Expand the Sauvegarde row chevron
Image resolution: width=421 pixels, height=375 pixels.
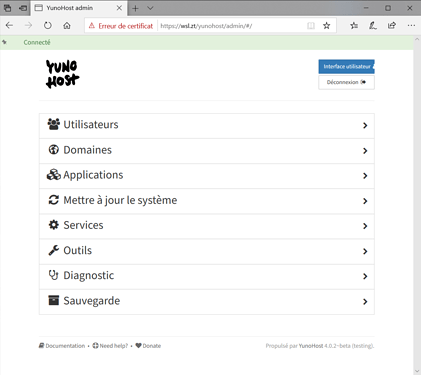[365, 302]
